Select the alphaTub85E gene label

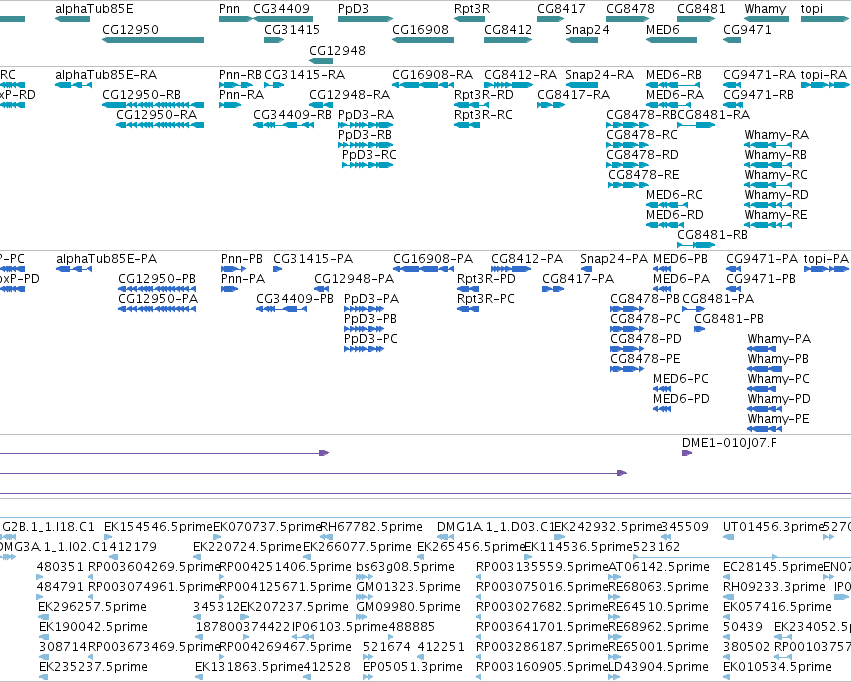pyautogui.click(x=94, y=9)
